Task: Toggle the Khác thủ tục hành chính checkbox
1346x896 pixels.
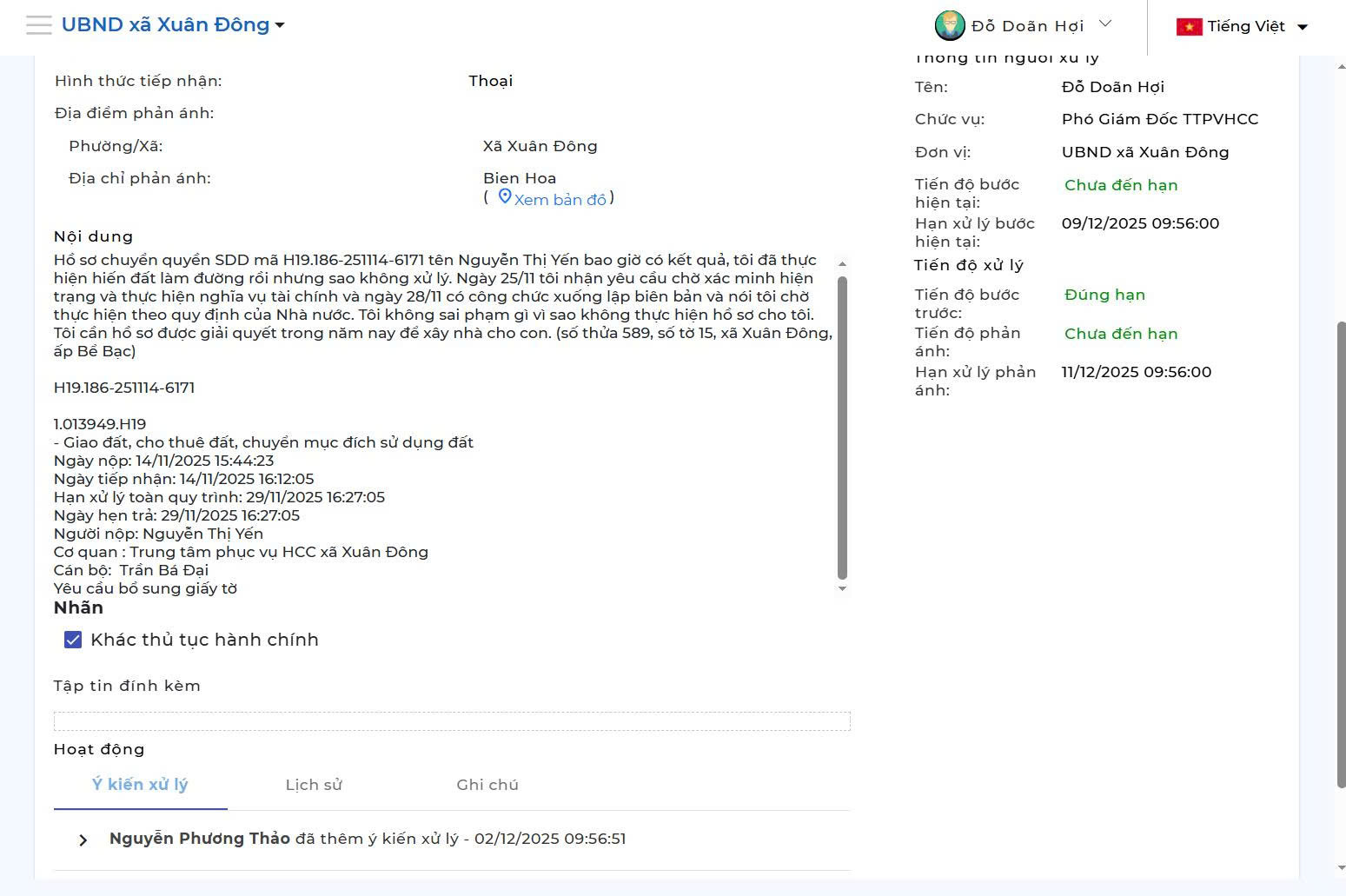Action: click(73, 640)
